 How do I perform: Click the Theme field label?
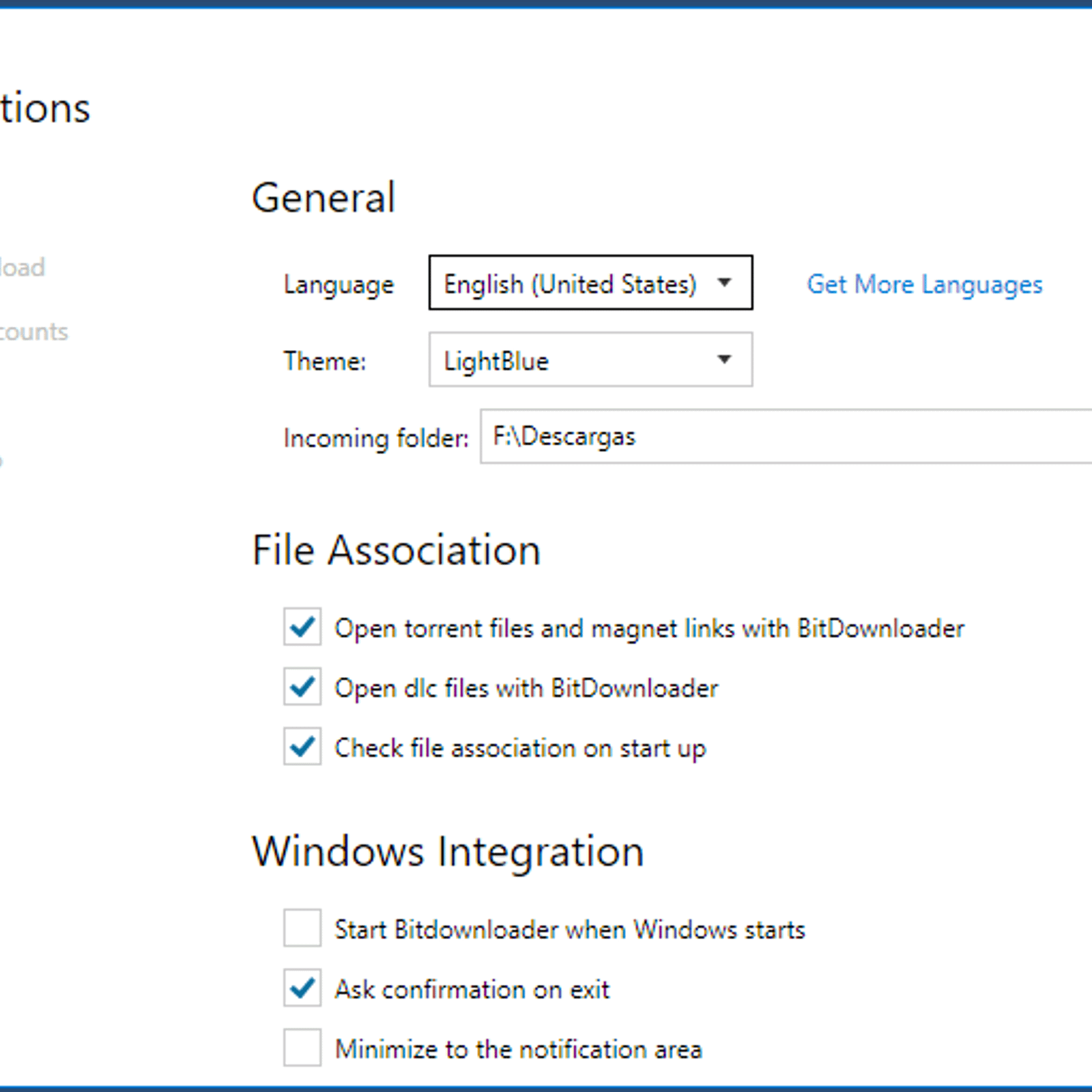tap(325, 361)
